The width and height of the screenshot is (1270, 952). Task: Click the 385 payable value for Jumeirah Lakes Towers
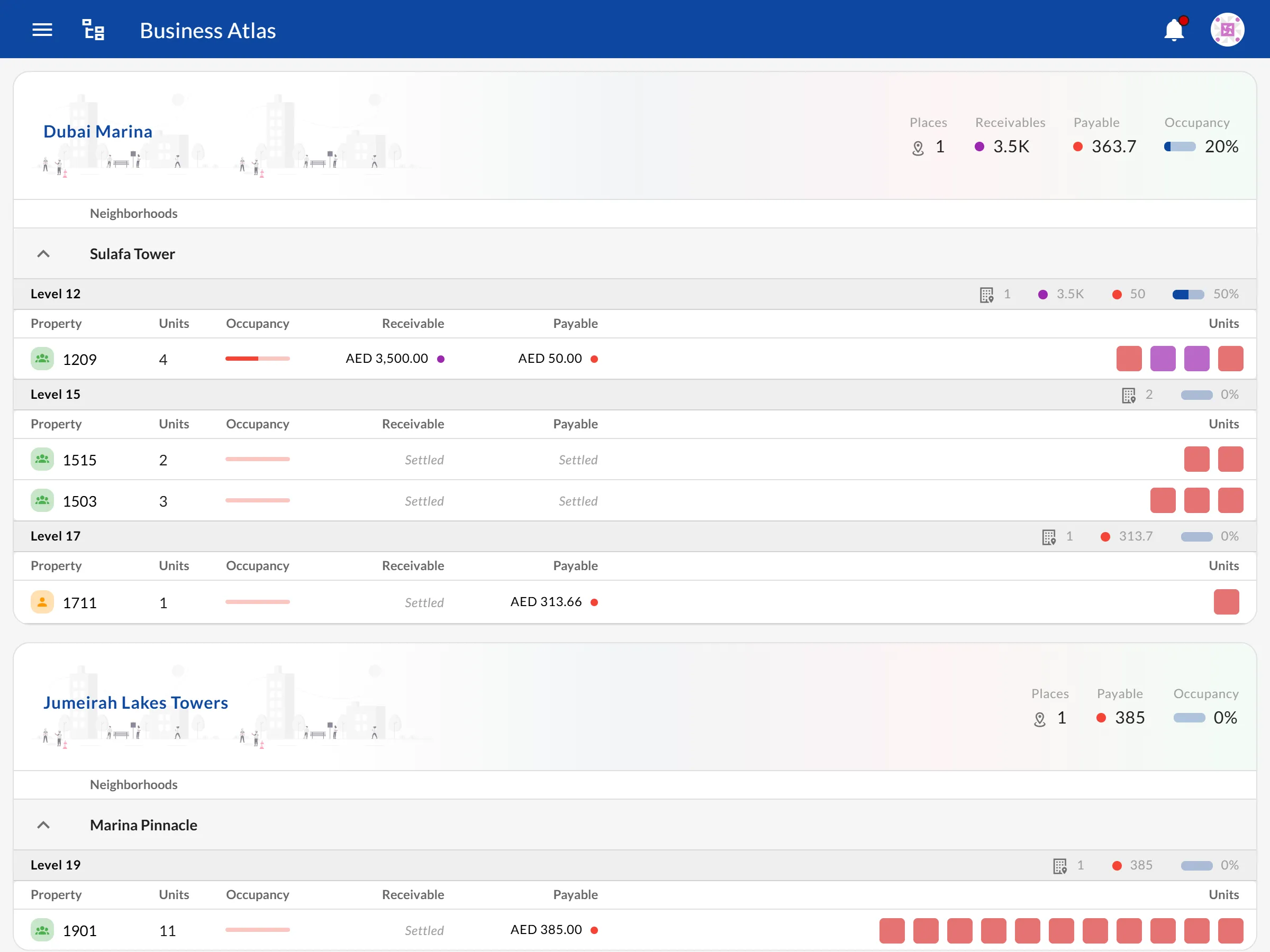point(1130,718)
